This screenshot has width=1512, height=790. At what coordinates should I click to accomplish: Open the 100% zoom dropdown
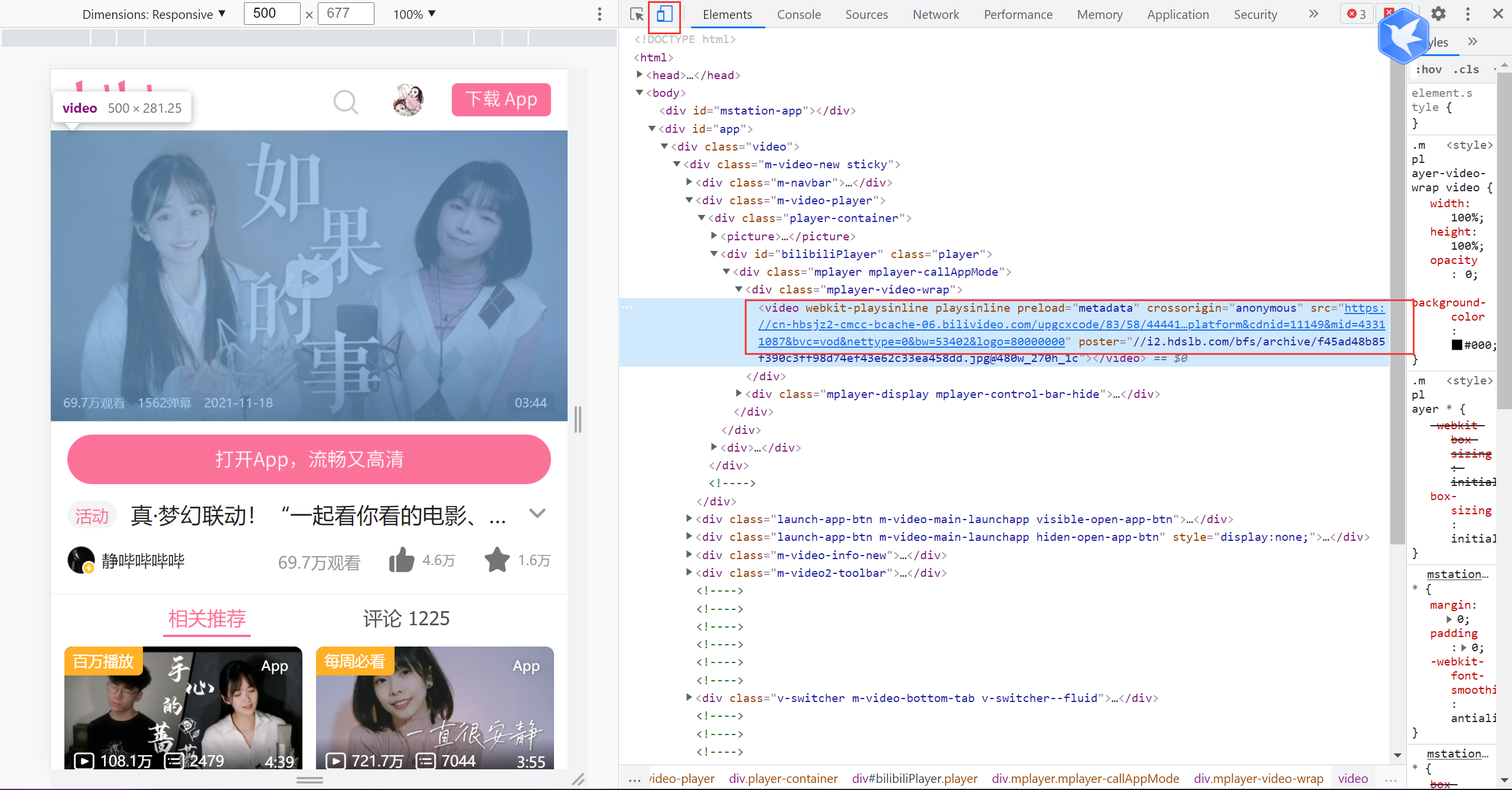click(x=414, y=14)
